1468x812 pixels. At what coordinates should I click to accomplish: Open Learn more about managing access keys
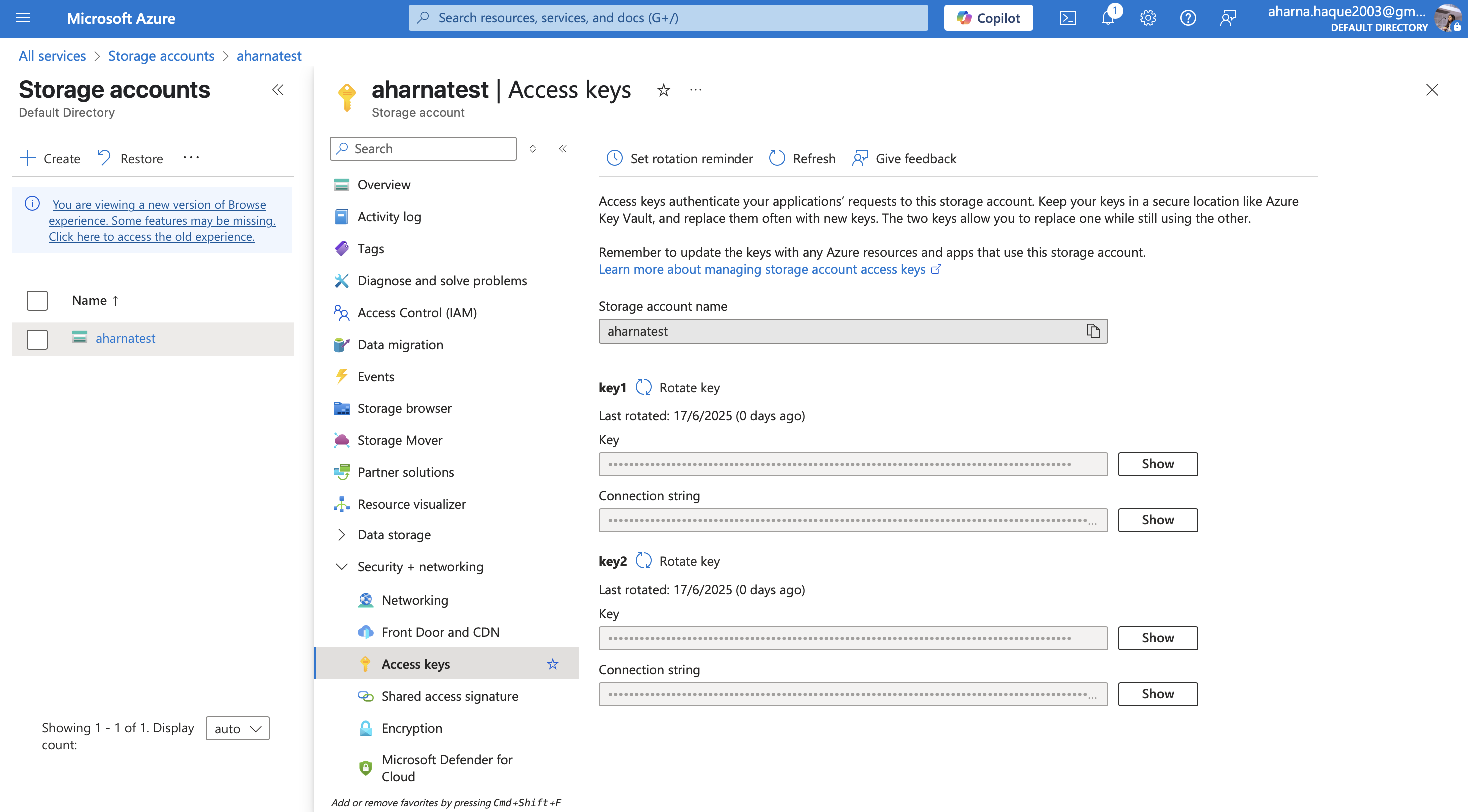coord(770,269)
